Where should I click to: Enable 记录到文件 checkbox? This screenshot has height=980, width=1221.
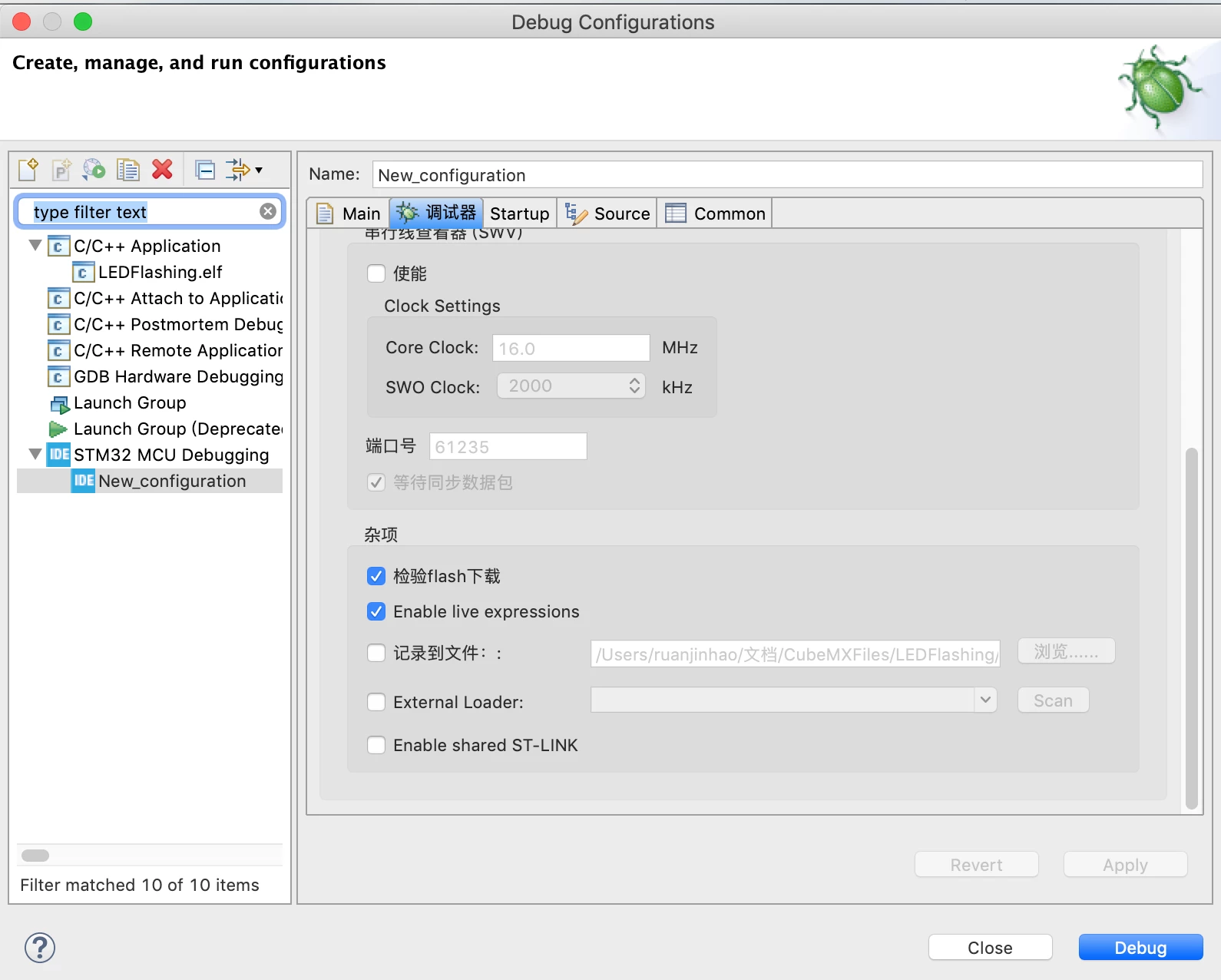click(376, 653)
